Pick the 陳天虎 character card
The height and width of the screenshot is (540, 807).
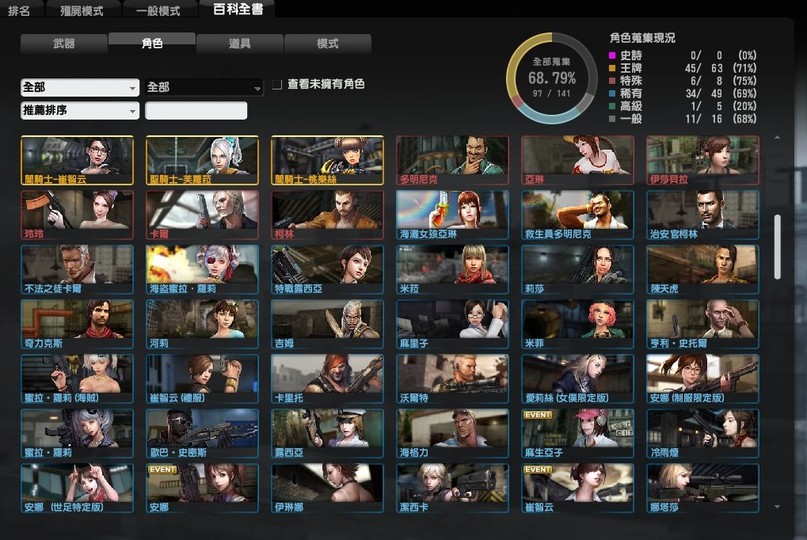pos(703,269)
